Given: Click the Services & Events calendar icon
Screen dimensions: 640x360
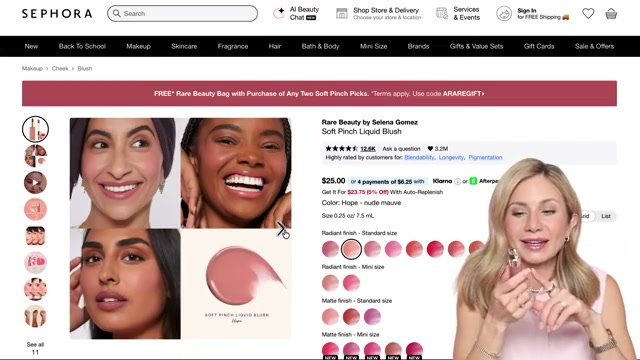Looking at the screenshot, I should tap(442, 13).
